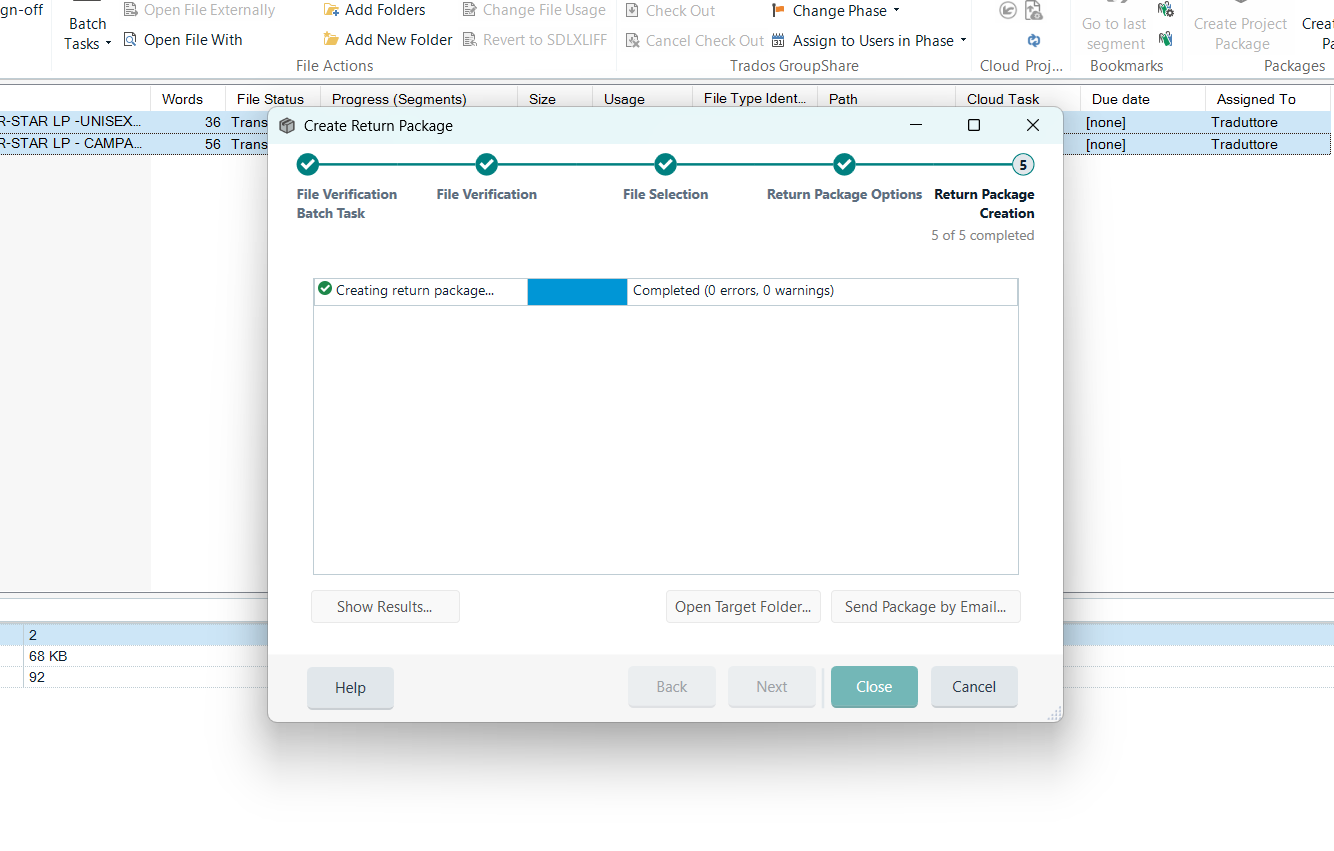Click the step 5 Return Package Creation circle
The width and height of the screenshot is (1334, 851).
(x=1023, y=164)
